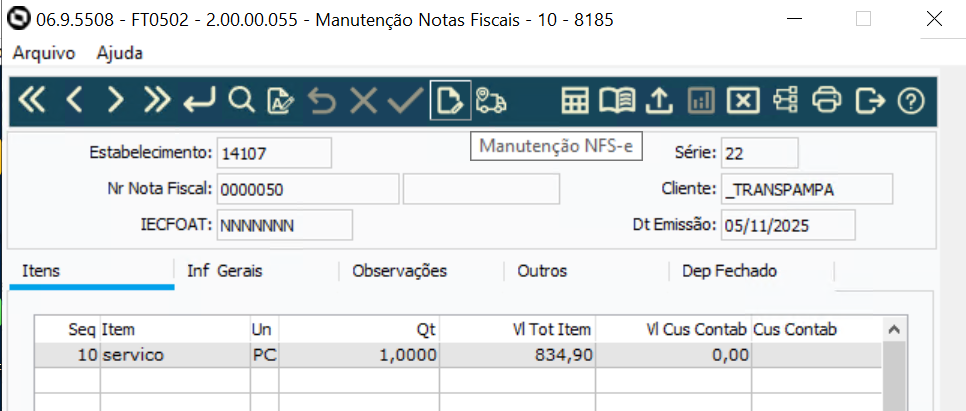The image size is (966, 411).
Task: Go to the previous record
Action: tap(74, 100)
